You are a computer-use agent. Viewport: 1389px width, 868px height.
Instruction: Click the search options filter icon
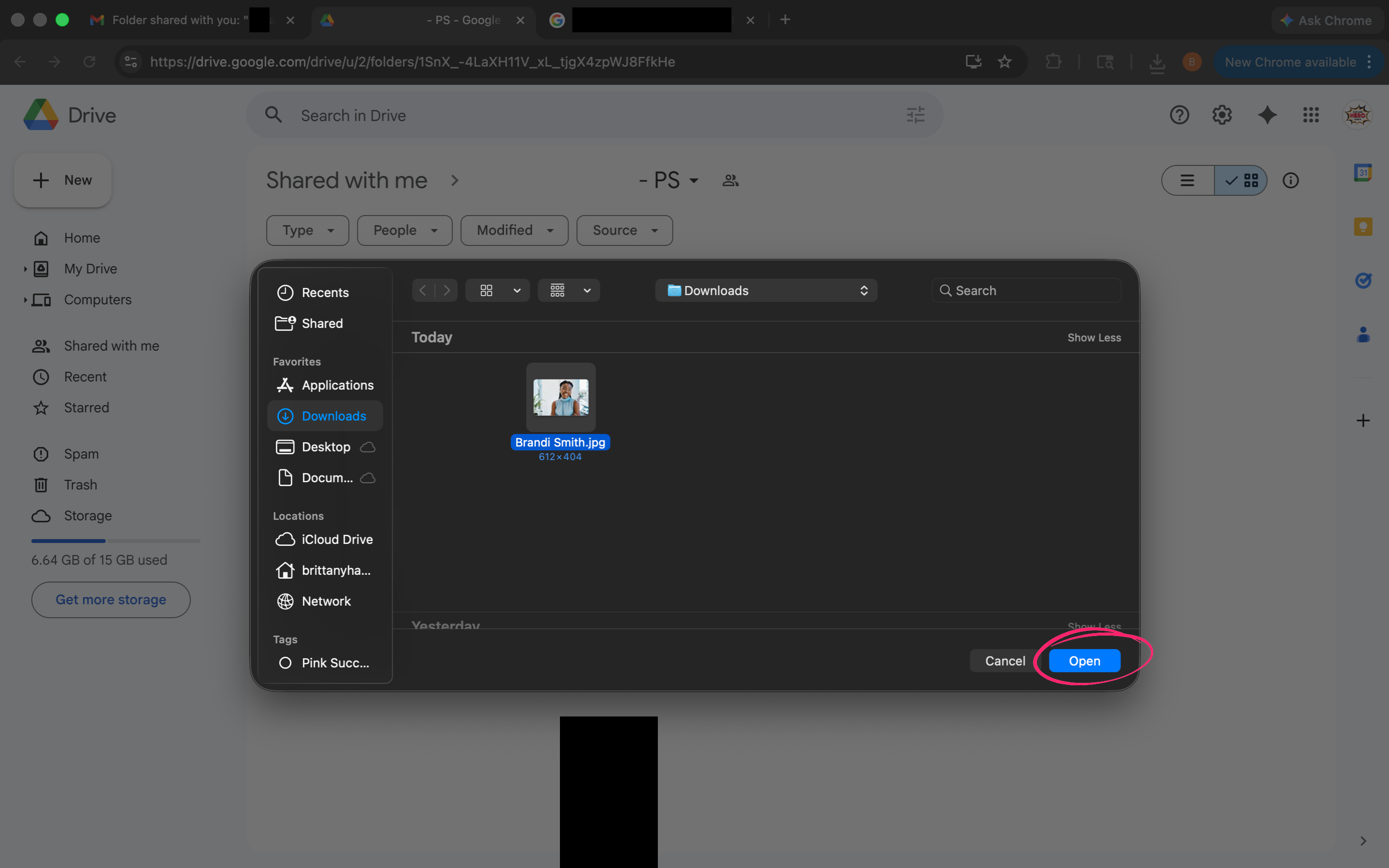click(x=915, y=115)
